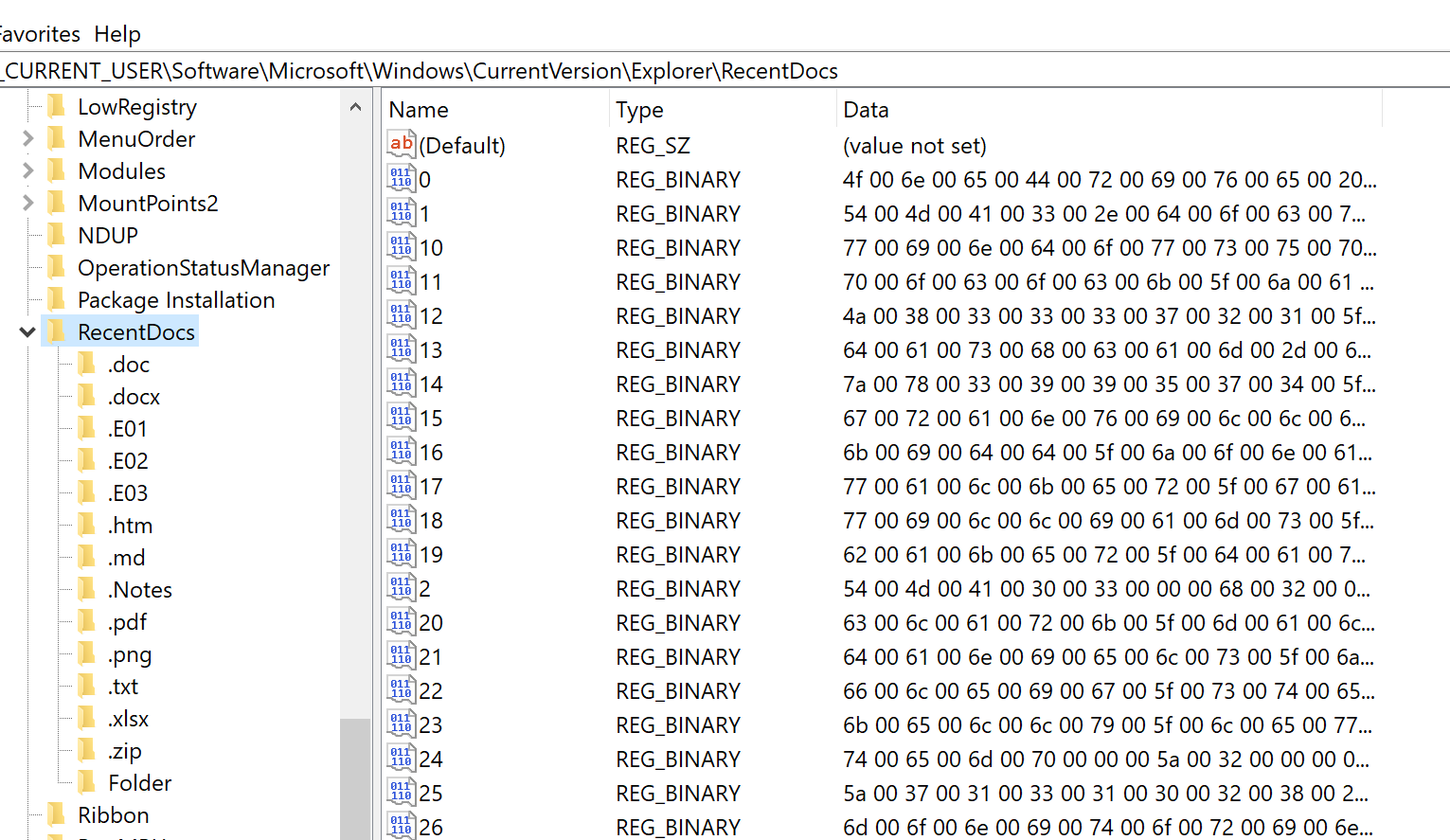Select the .xlsx subkey

point(128,718)
